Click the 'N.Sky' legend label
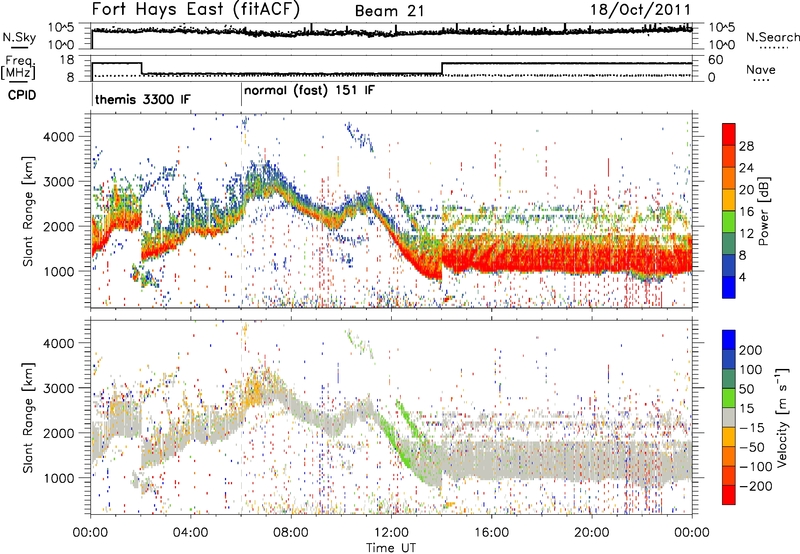This screenshot has width=800, height=554. [19, 37]
